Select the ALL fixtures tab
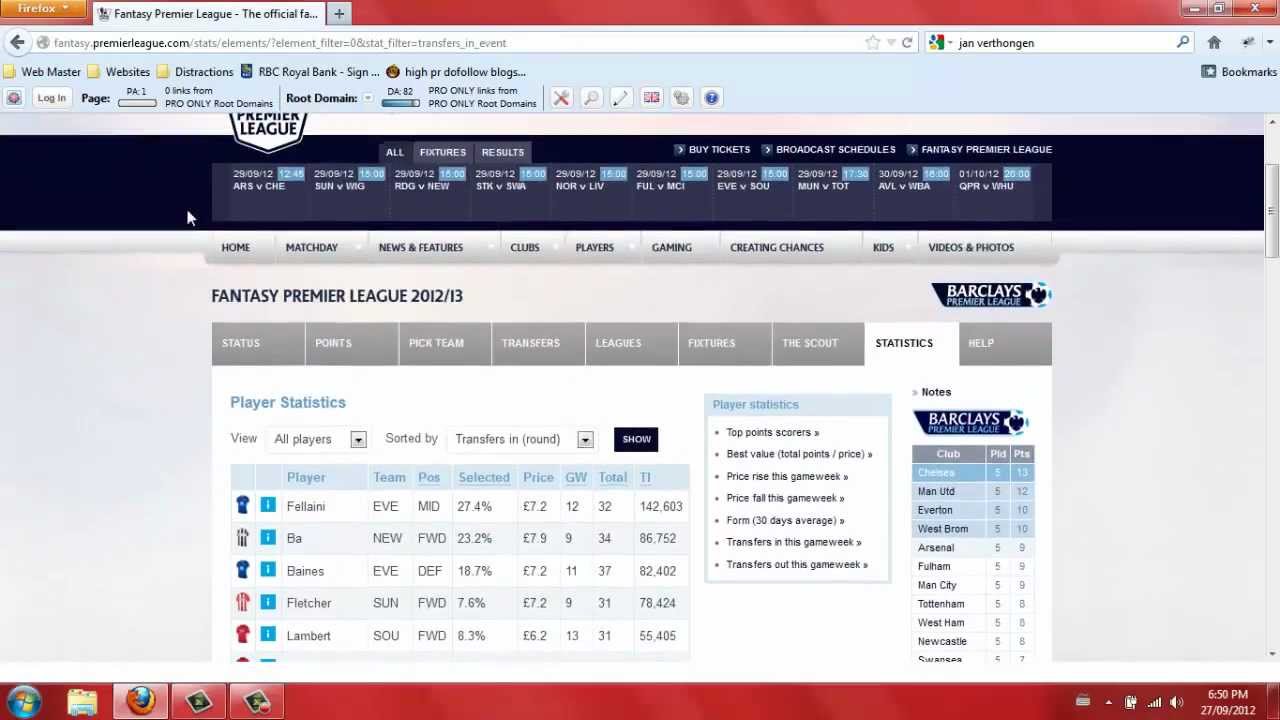Image resolution: width=1280 pixels, height=720 pixels. (x=394, y=152)
